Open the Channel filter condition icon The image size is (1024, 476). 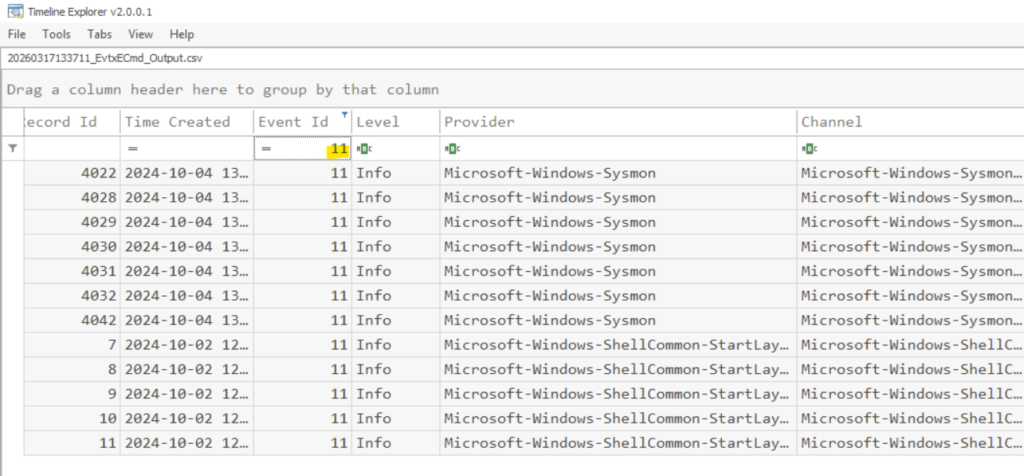[808, 148]
